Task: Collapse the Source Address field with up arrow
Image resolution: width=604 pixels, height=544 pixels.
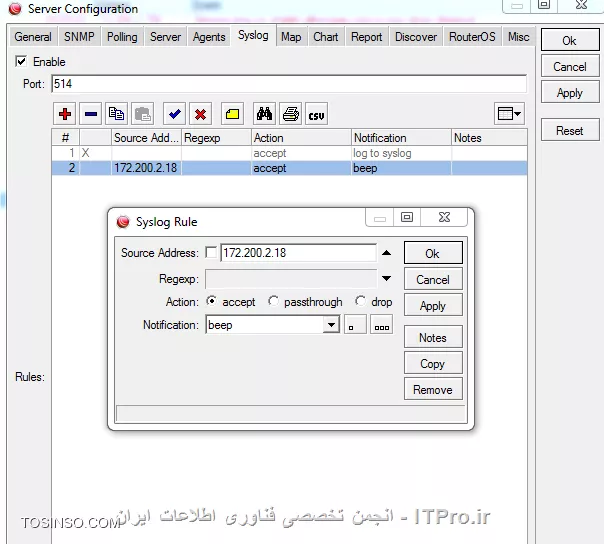Action: (x=386, y=253)
